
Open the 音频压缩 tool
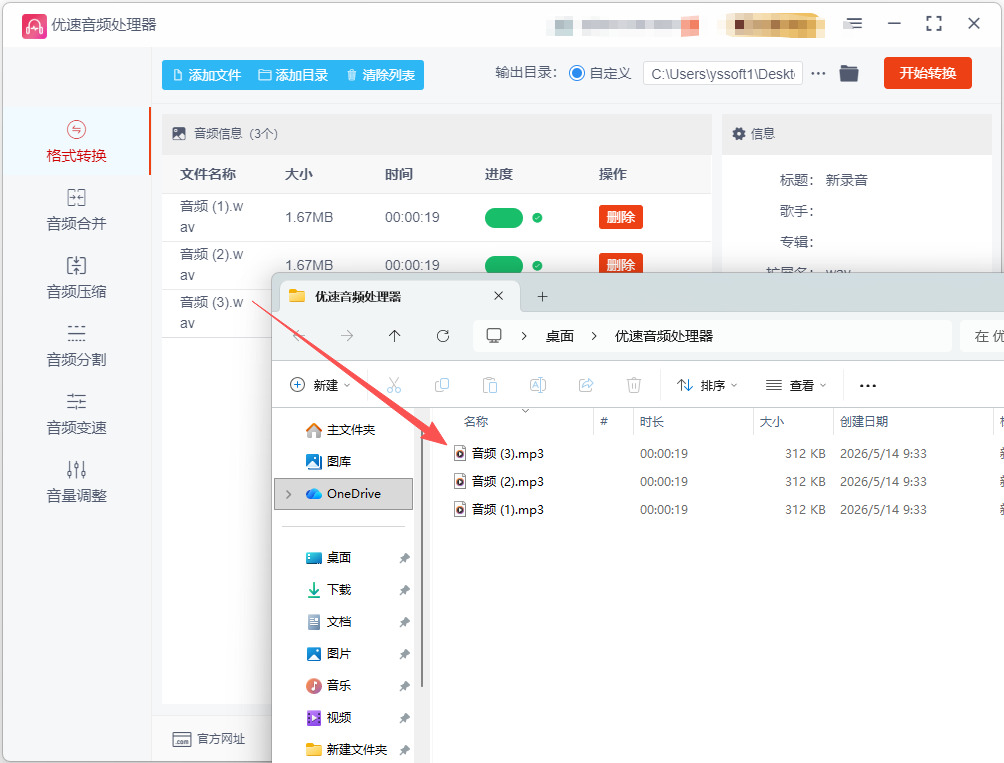(76, 278)
